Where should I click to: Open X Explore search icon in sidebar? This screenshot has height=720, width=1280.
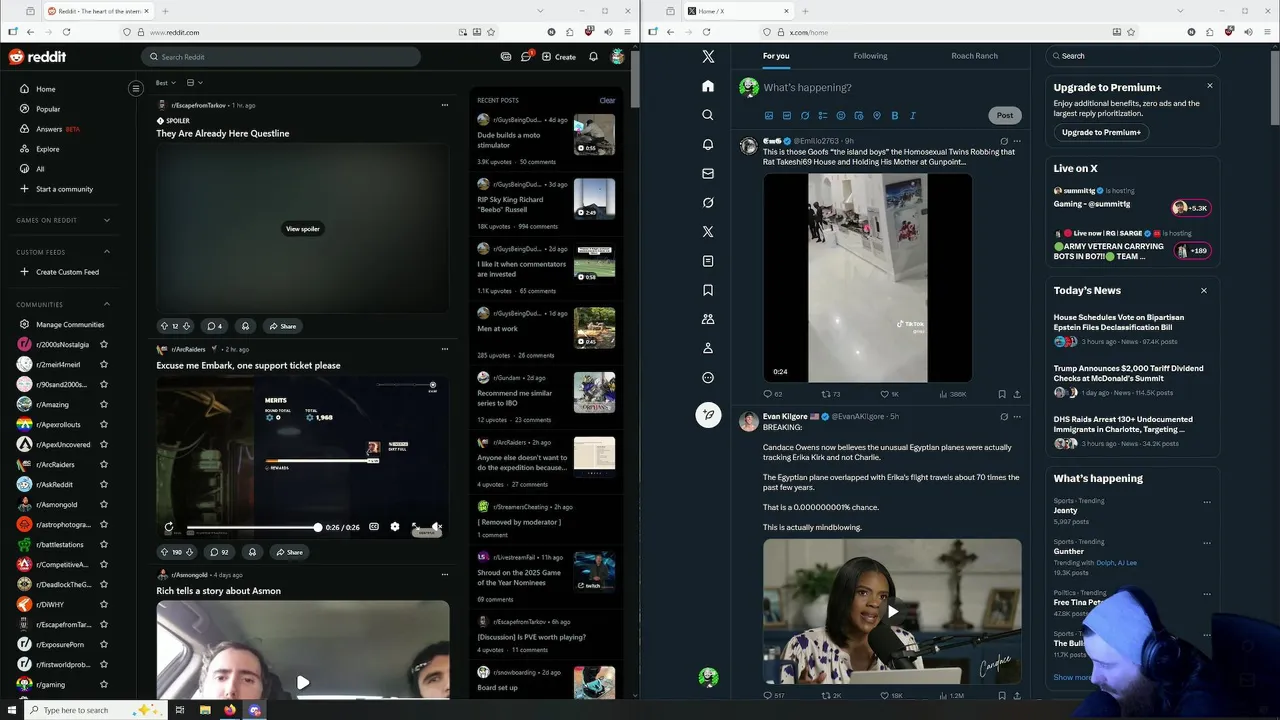point(708,115)
